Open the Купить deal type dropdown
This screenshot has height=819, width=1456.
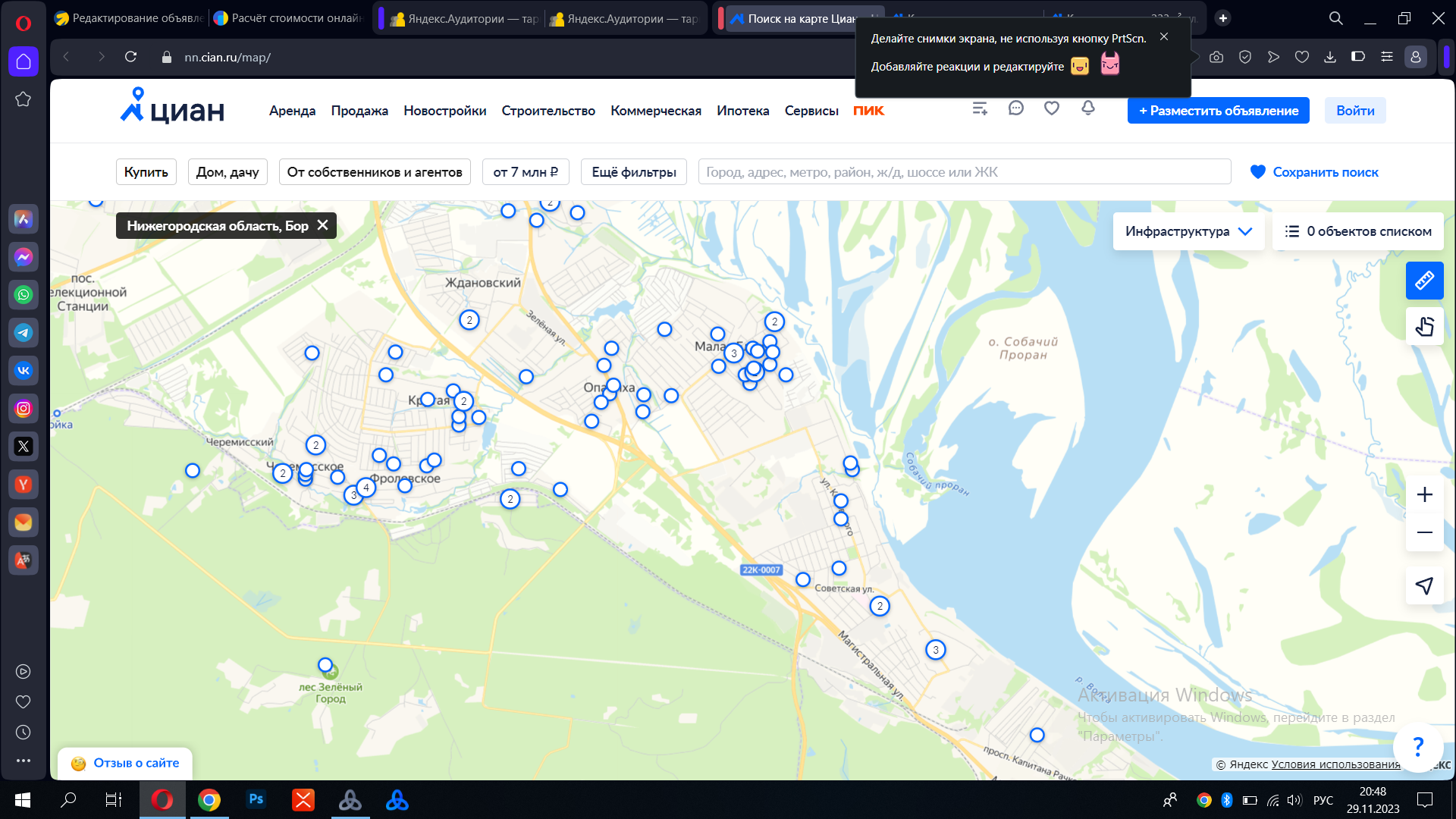tap(146, 172)
